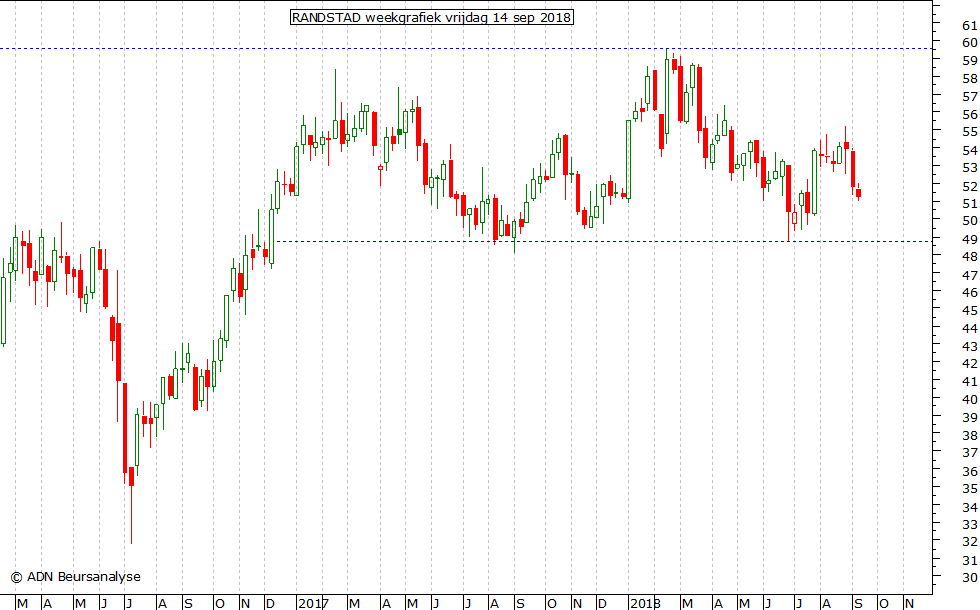Click the 37 price scale label

coord(969,453)
